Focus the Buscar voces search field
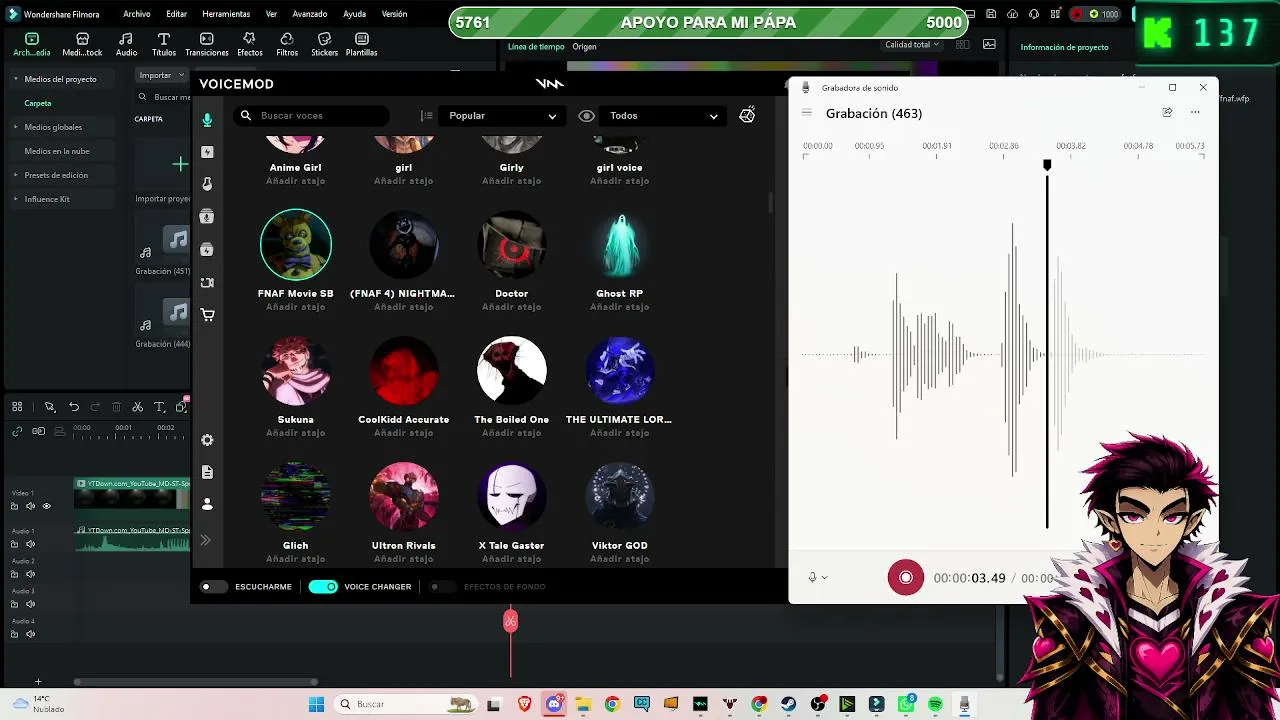Viewport: 1280px width, 720px height. [x=313, y=116]
